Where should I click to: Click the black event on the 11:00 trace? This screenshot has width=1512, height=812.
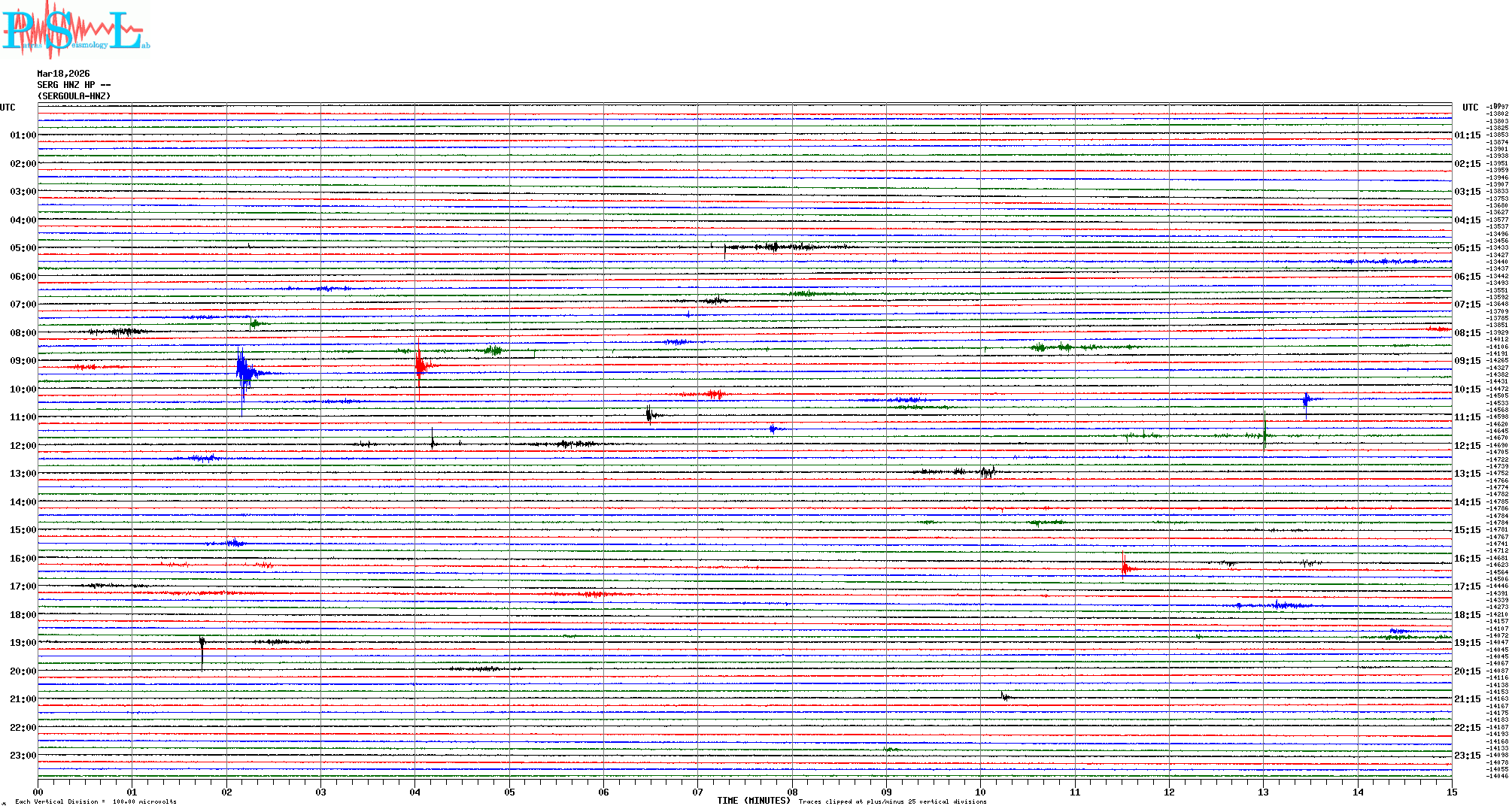650,414
